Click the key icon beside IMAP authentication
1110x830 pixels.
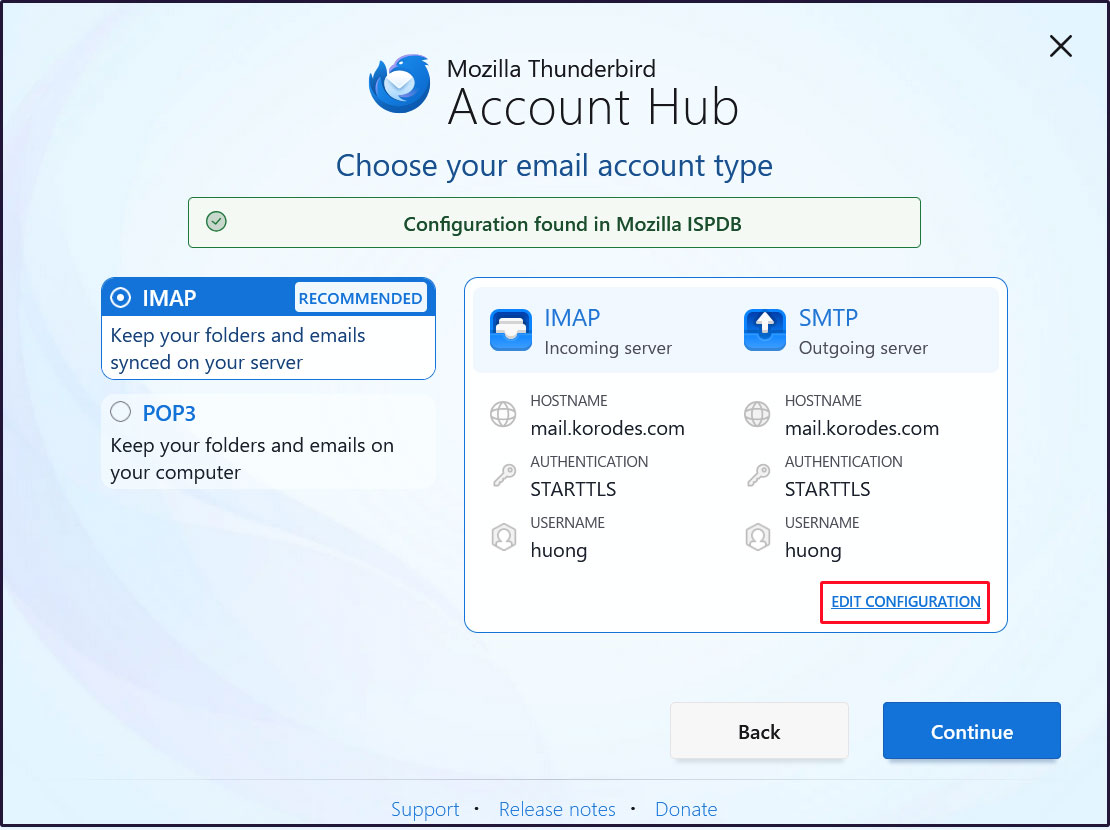point(504,475)
